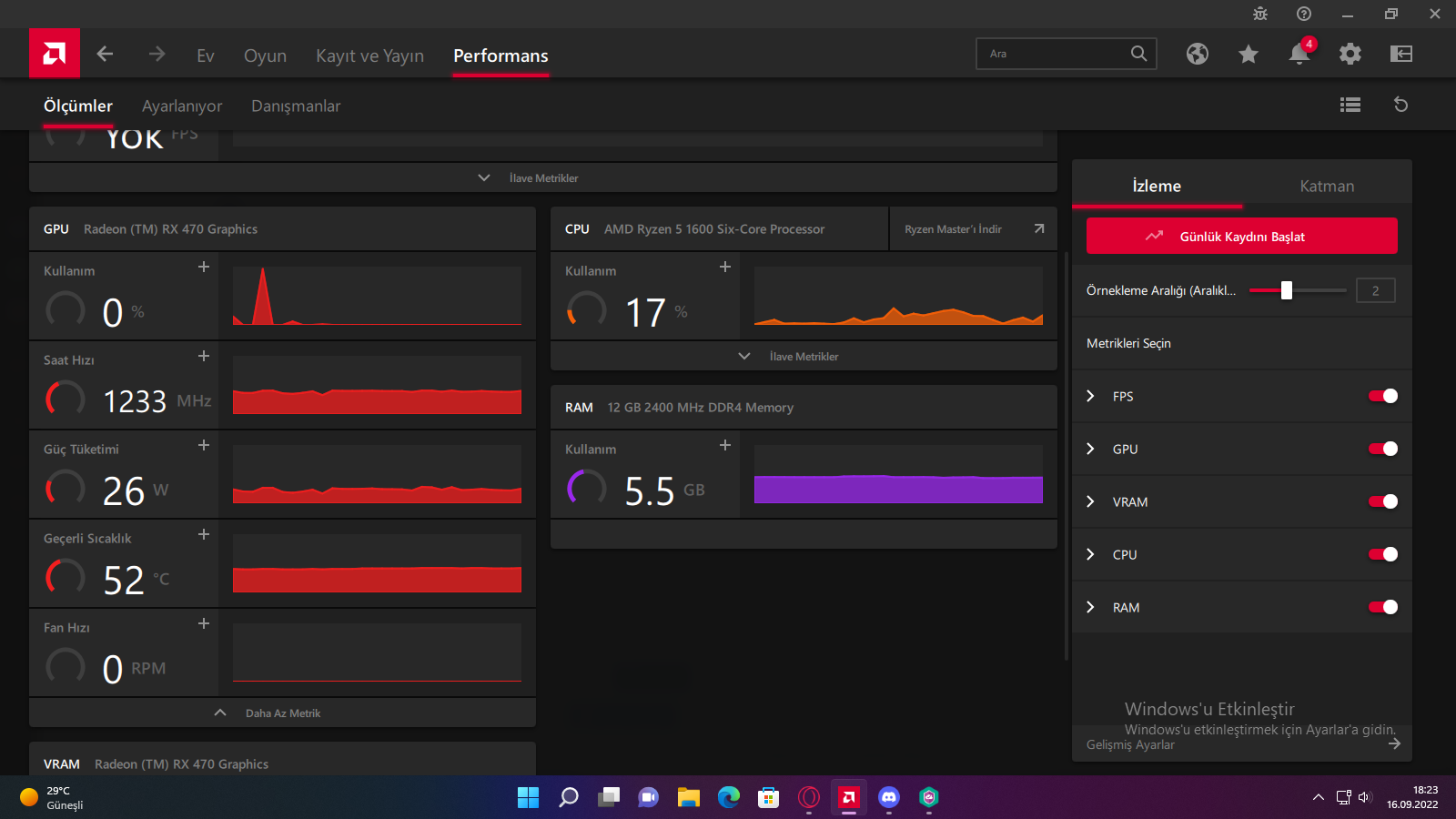Click plus icon on Saat Hızı

point(204,356)
